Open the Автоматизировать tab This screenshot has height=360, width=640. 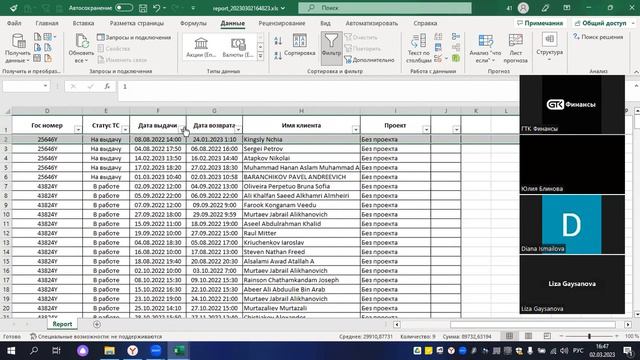(x=371, y=23)
